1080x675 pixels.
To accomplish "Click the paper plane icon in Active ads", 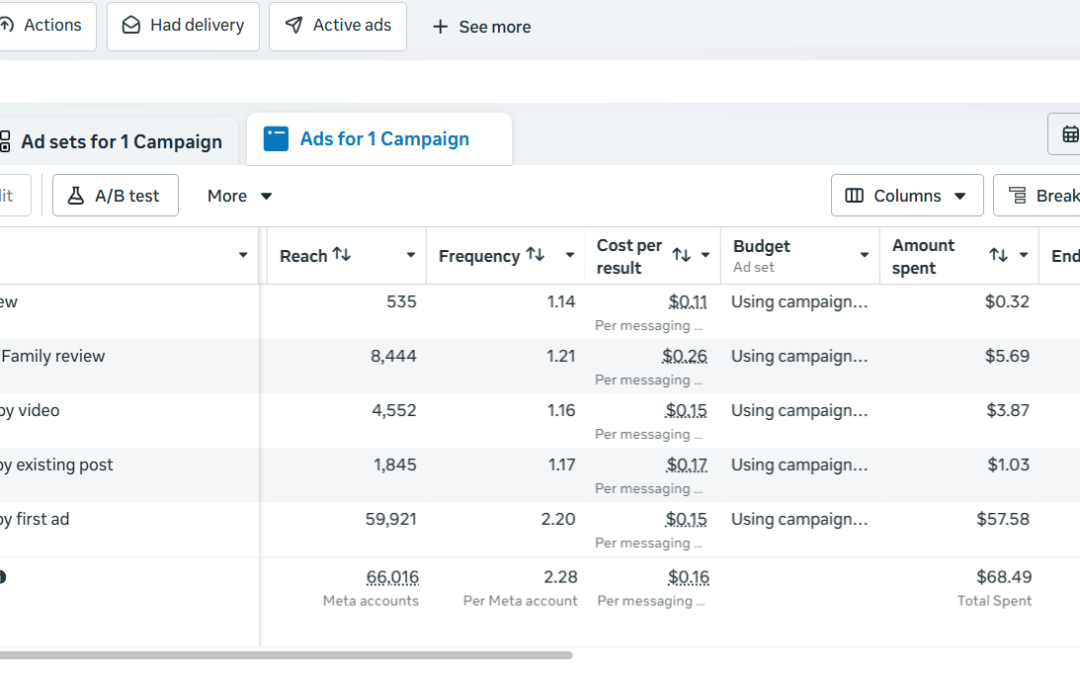I will click(294, 25).
